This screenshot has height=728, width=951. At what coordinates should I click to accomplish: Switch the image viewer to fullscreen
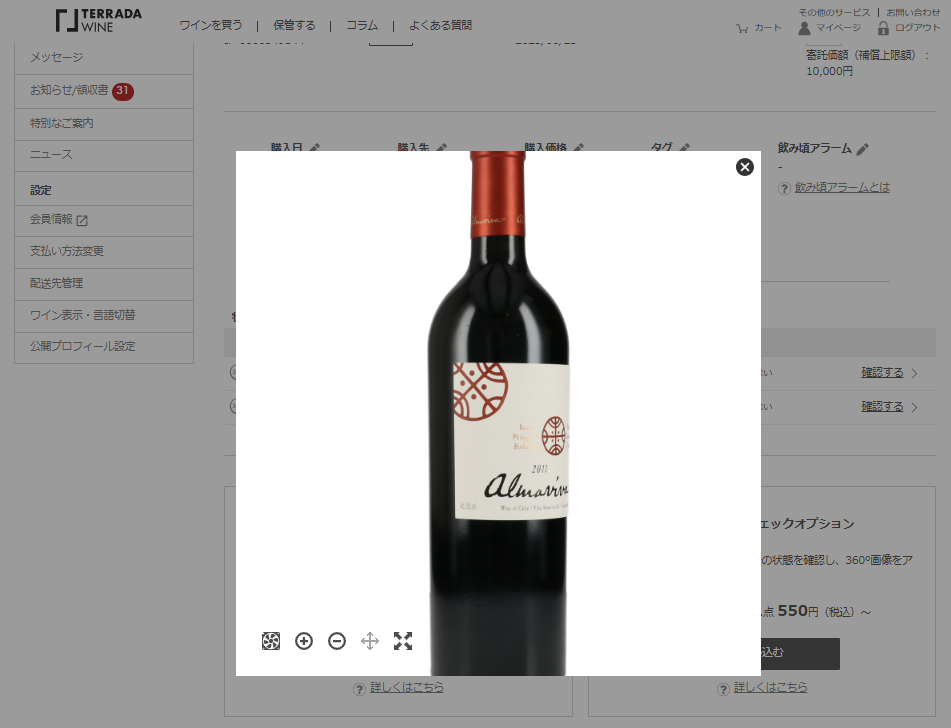pyautogui.click(x=403, y=641)
